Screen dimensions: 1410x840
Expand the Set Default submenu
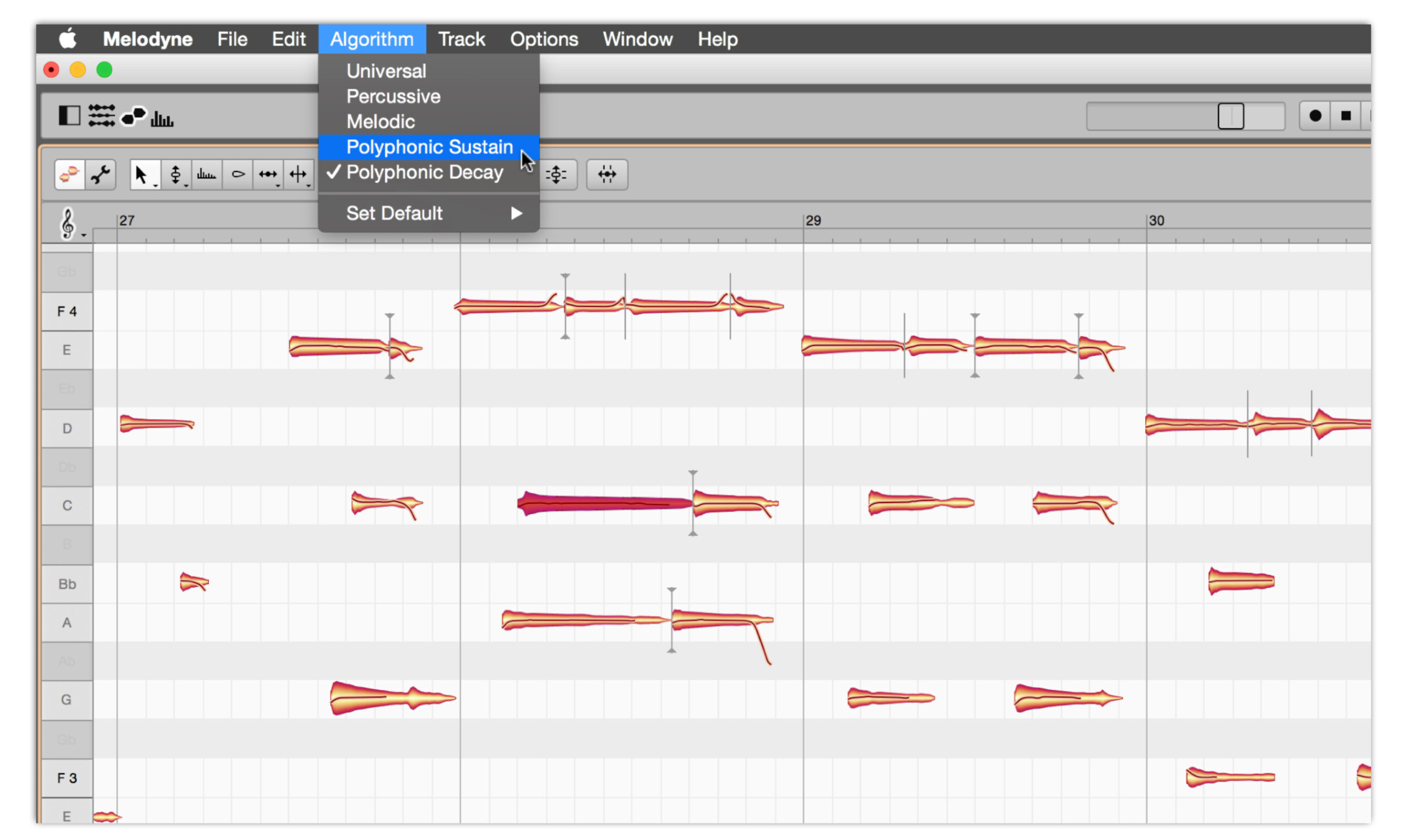click(428, 214)
